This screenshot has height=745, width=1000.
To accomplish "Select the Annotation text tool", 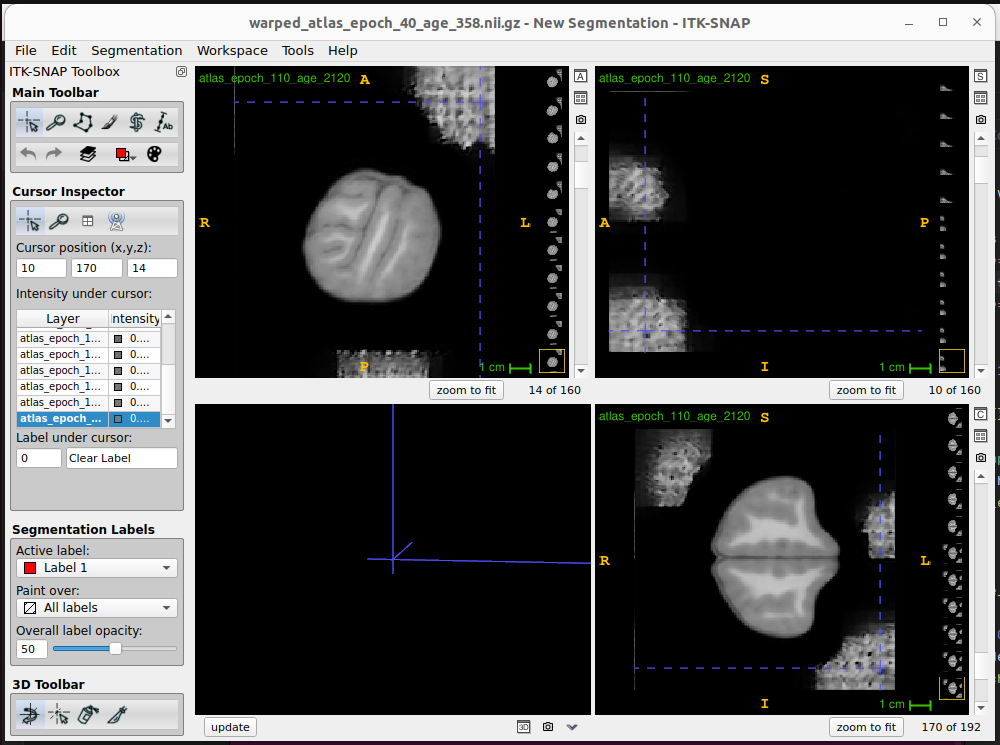I will click(163, 122).
